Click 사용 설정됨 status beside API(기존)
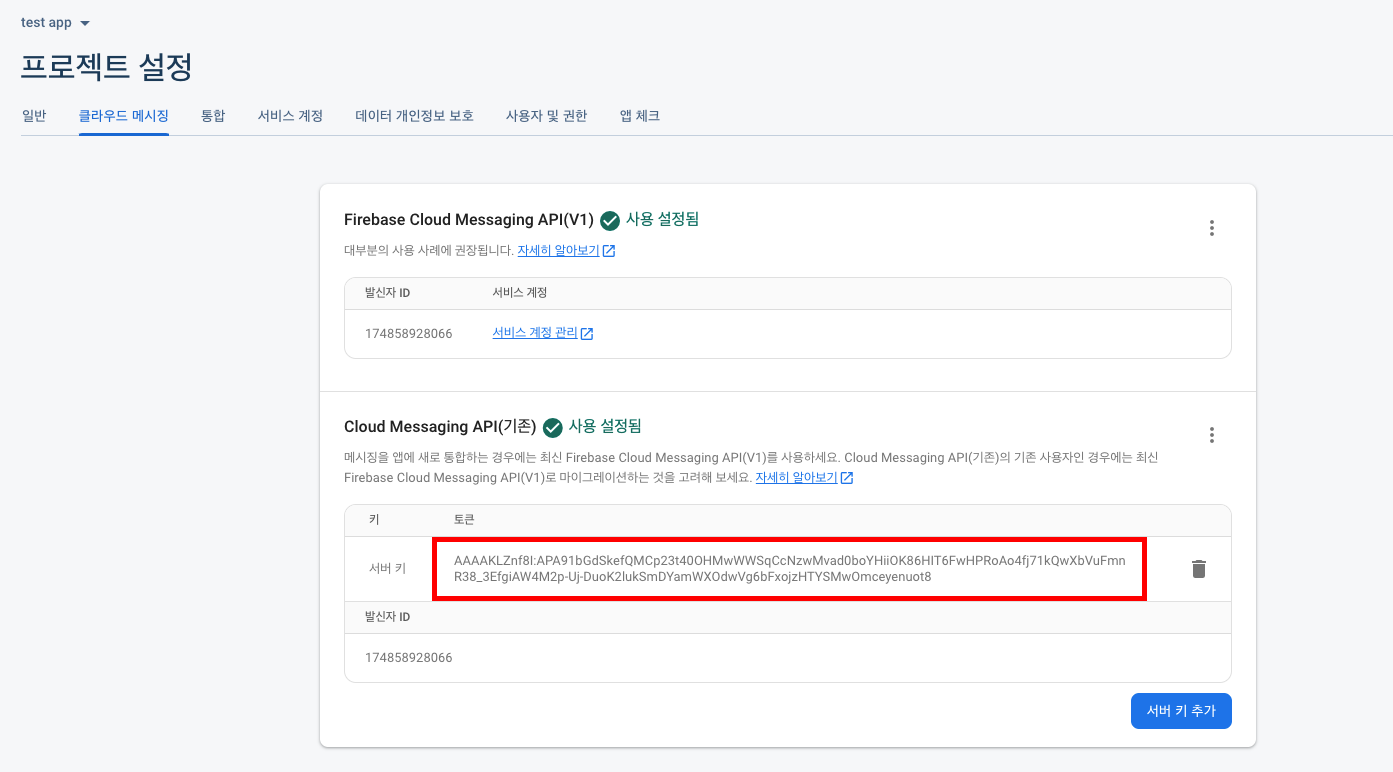Screen dimensions: 1393x772 click(605, 427)
